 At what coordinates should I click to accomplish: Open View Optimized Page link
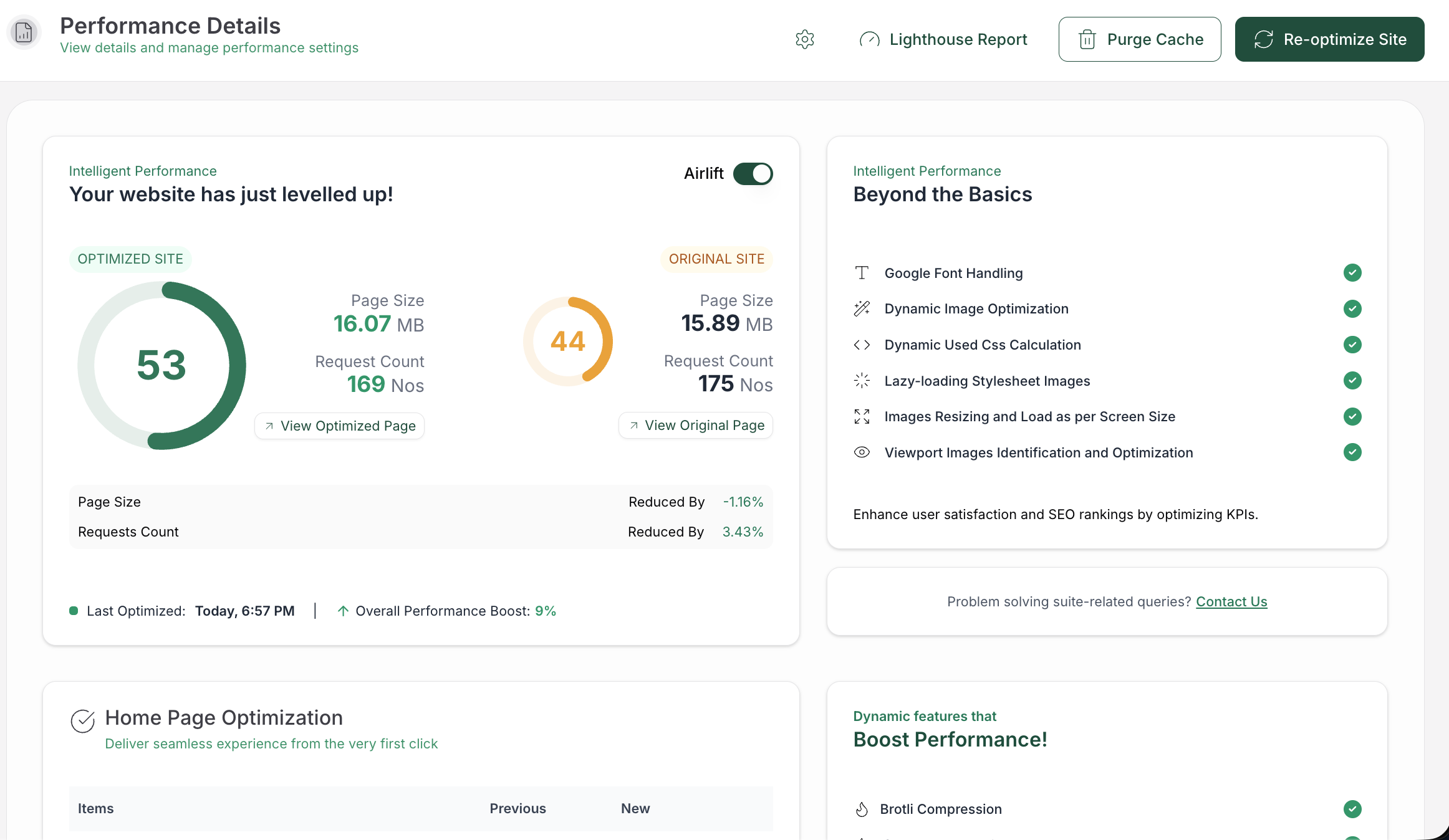[x=339, y=426]
